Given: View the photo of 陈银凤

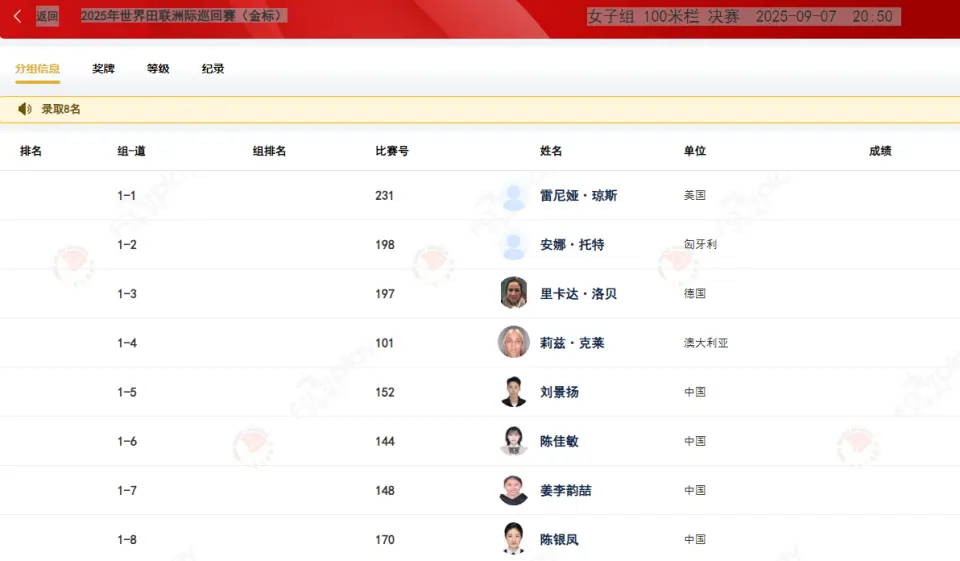Looking at the screenshot, I should click(x=514, y=539).
